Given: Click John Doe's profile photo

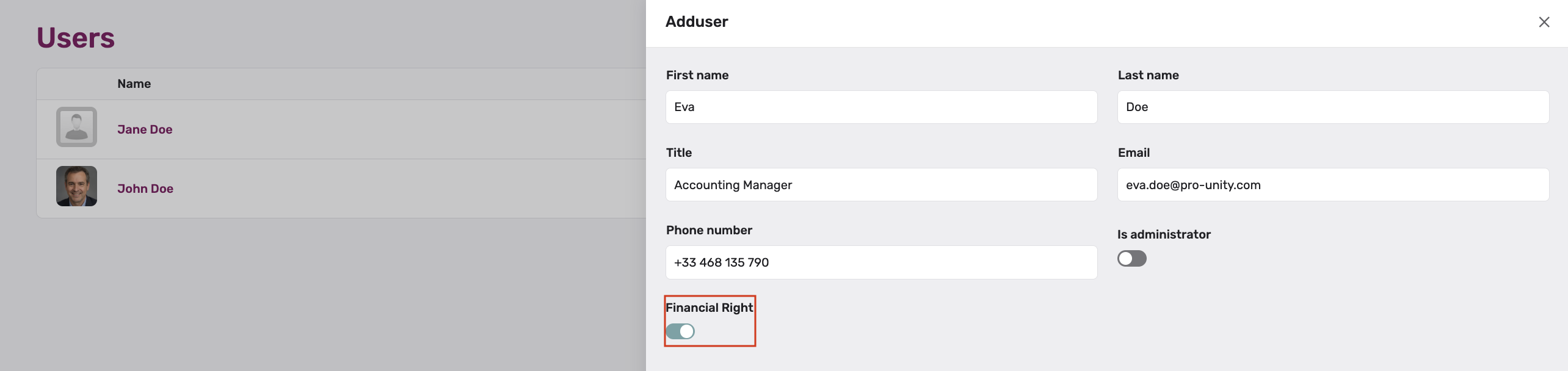Looking at the screenshot, I should coord(76,186).
